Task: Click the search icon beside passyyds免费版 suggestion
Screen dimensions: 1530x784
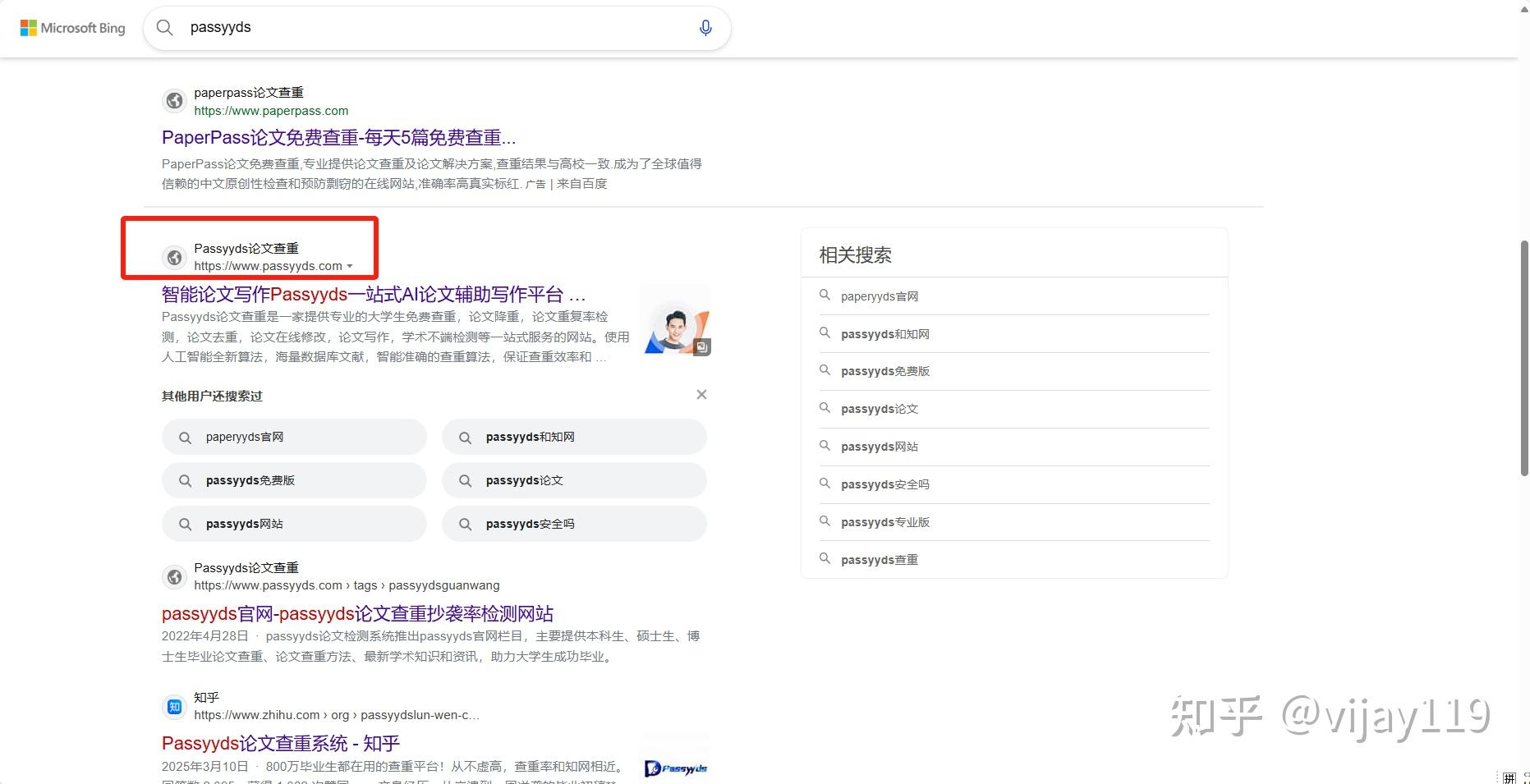Action: tap(185, 479)
